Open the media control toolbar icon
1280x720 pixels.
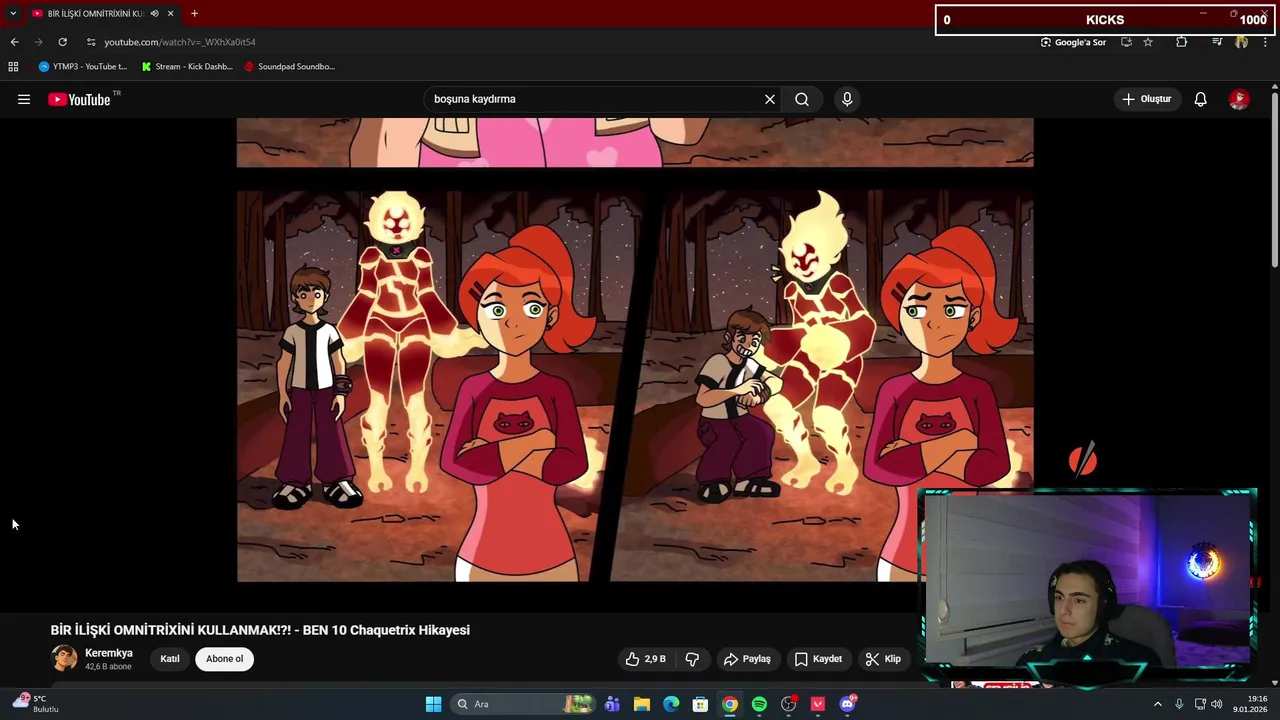pos(1217,42)
